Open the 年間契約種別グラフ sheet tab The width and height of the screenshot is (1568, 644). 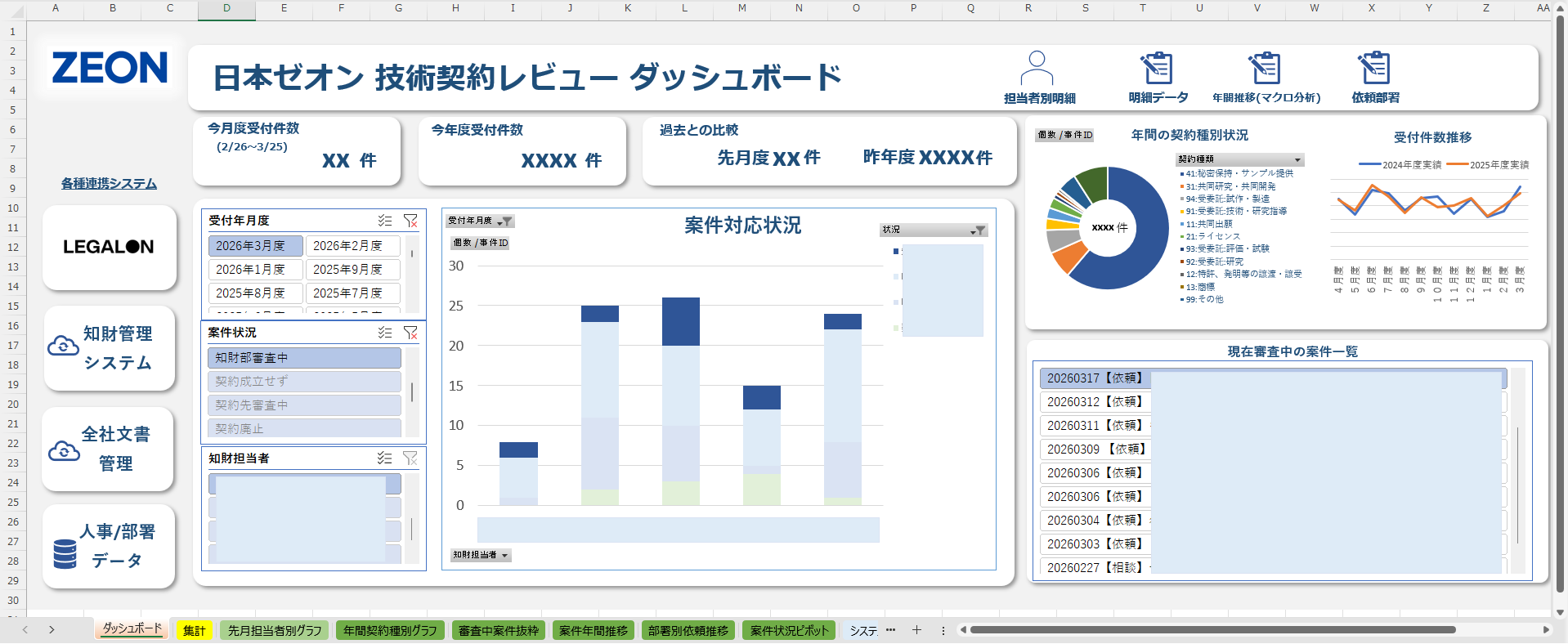[390, 631]
